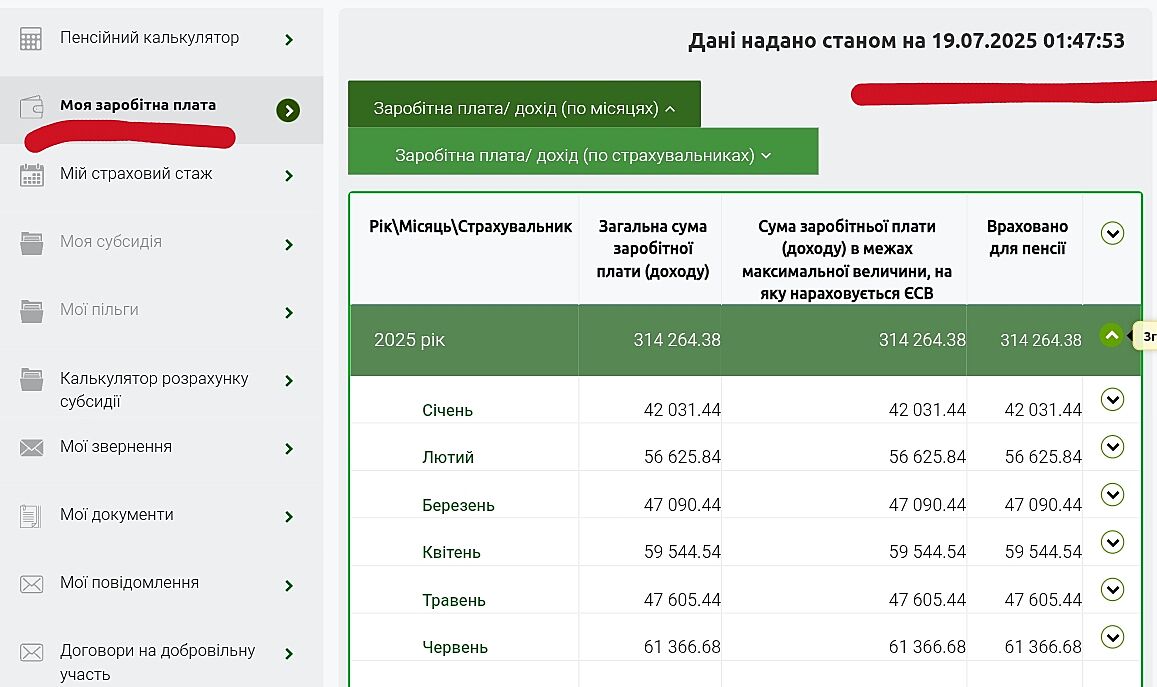This screenshot has width=1157, height=687.
Task: Click the envelope icon beside Мої звернення
Action: 31,448
